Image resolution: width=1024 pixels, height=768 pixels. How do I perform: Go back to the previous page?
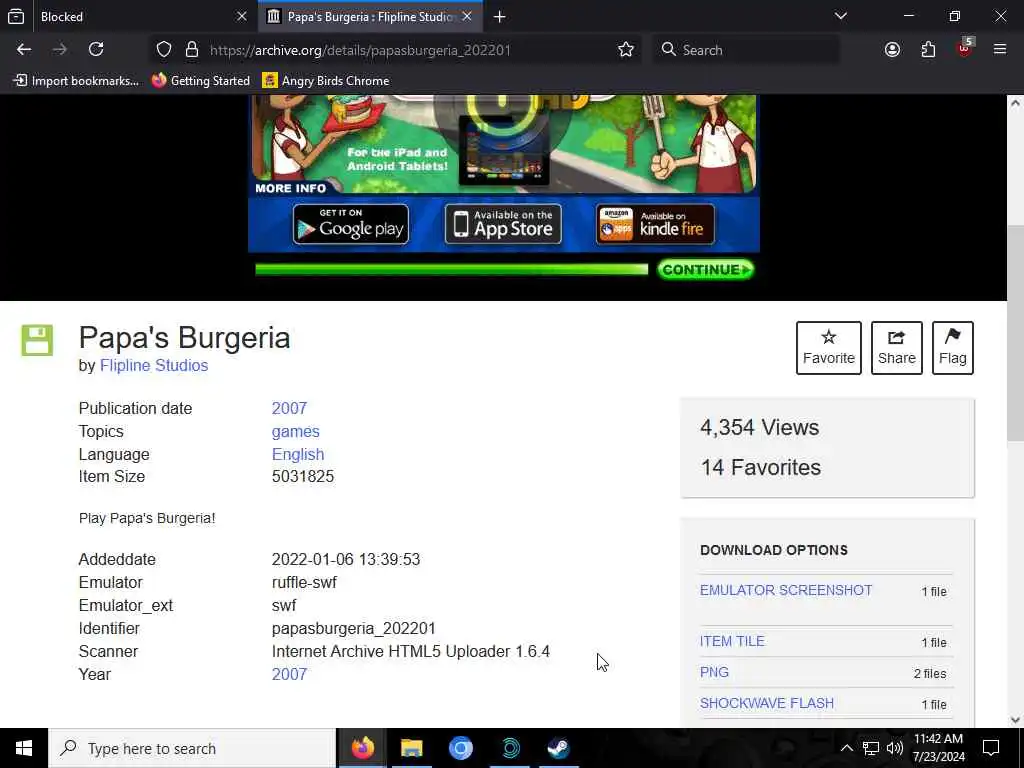24,50
